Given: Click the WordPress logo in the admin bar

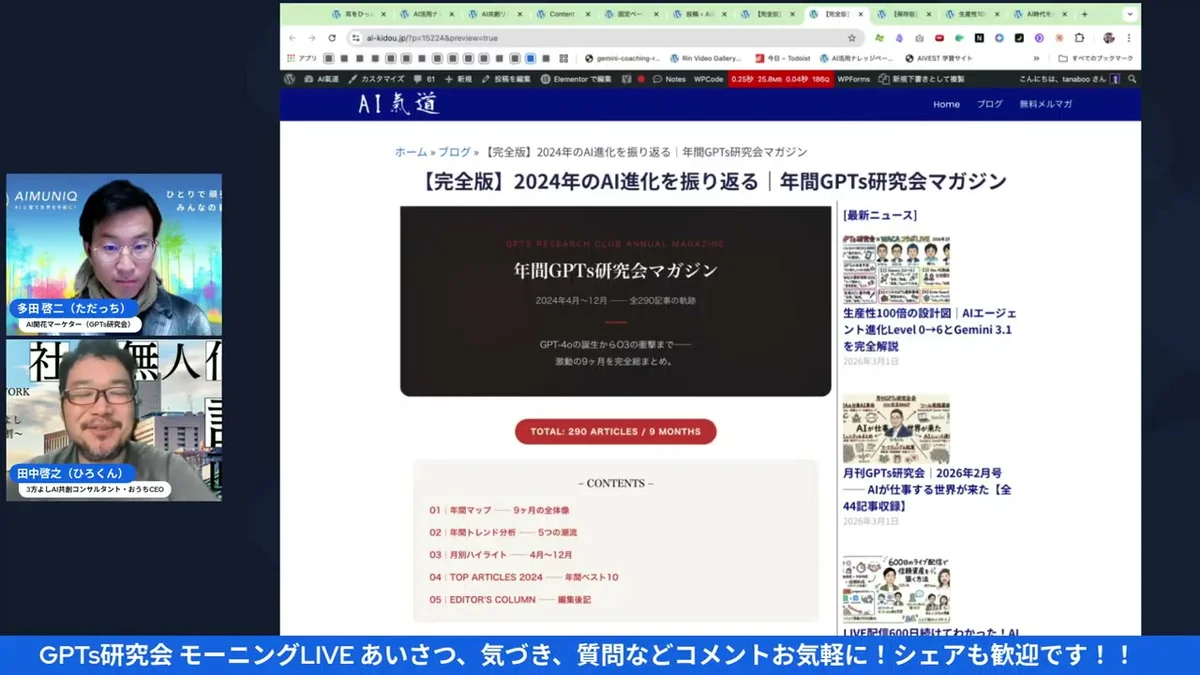Looking at the screenshot, I should 289,78.
